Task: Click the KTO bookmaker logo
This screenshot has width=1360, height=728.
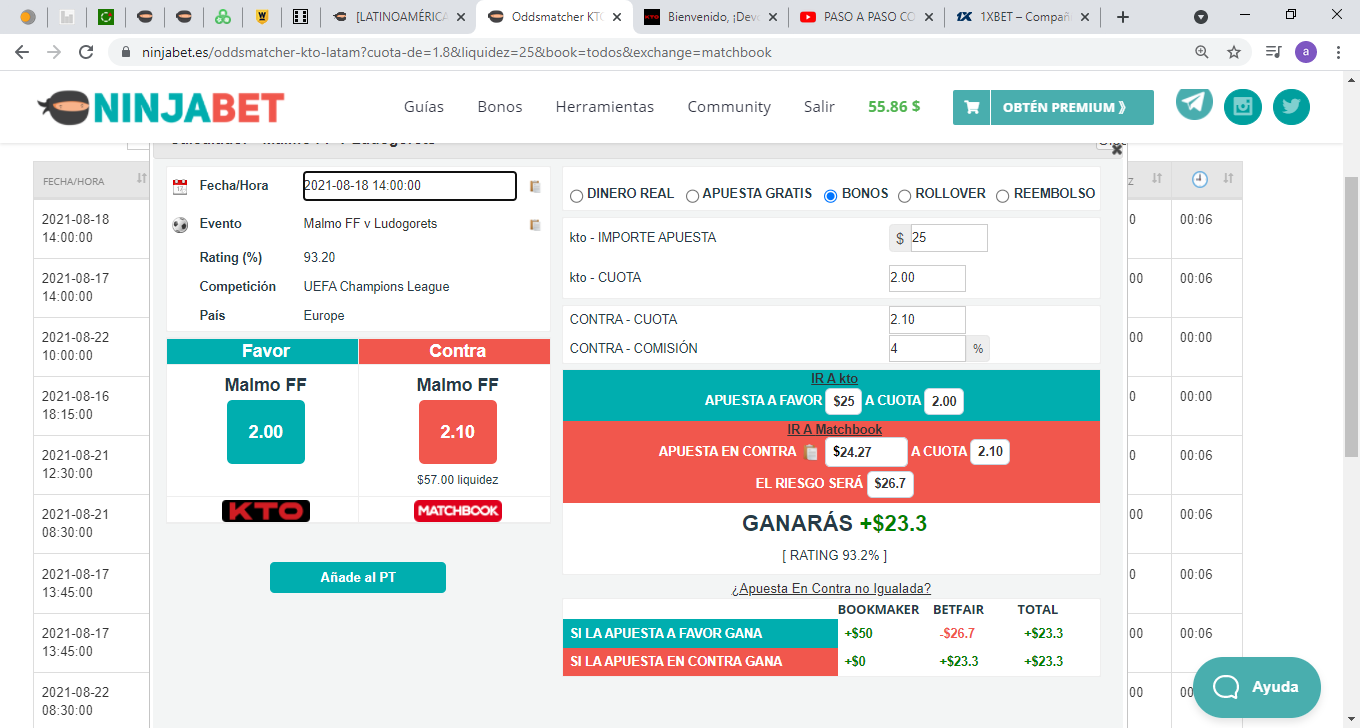Action: point(266,511)
